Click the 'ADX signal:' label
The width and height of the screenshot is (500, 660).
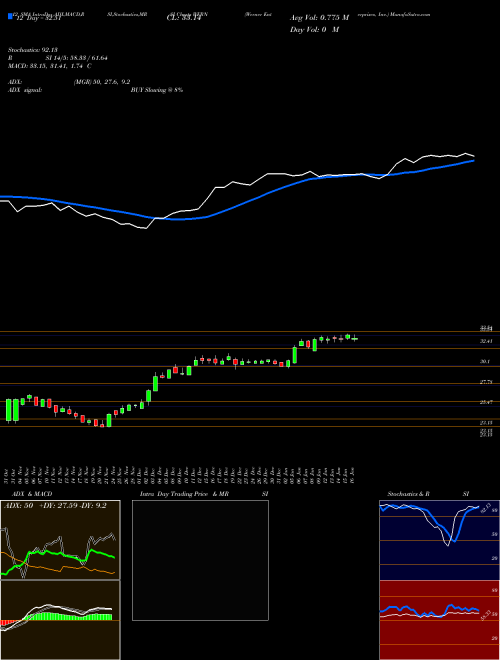point(25,90)
